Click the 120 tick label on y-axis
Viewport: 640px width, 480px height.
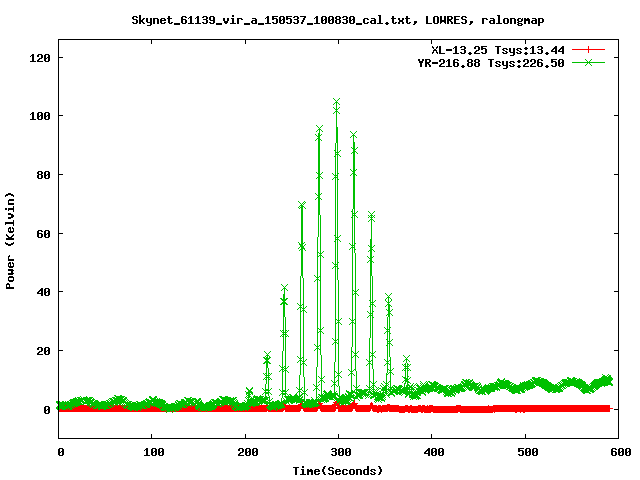(39, 57)
